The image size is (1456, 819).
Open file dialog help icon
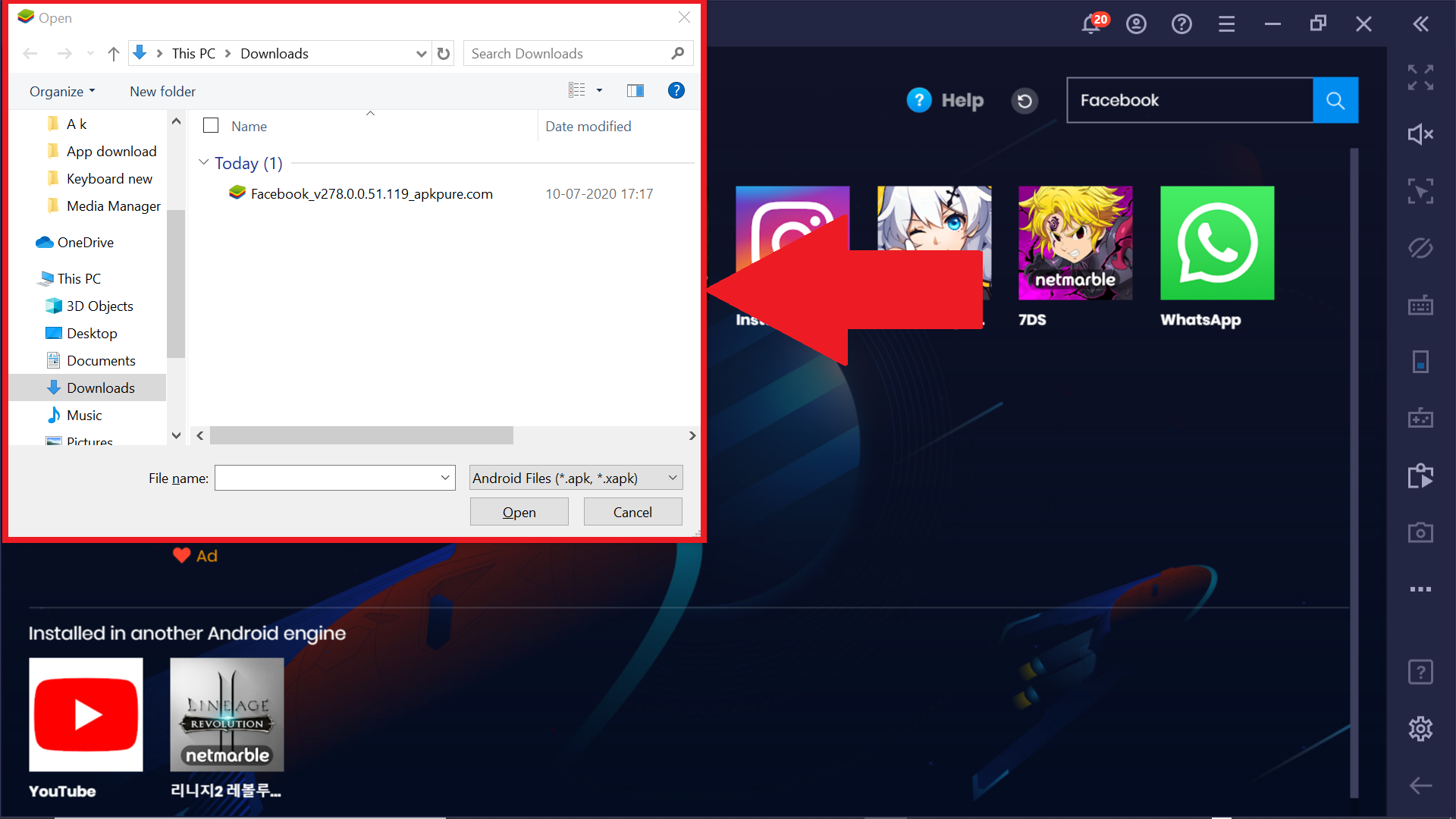coord(676,90)
